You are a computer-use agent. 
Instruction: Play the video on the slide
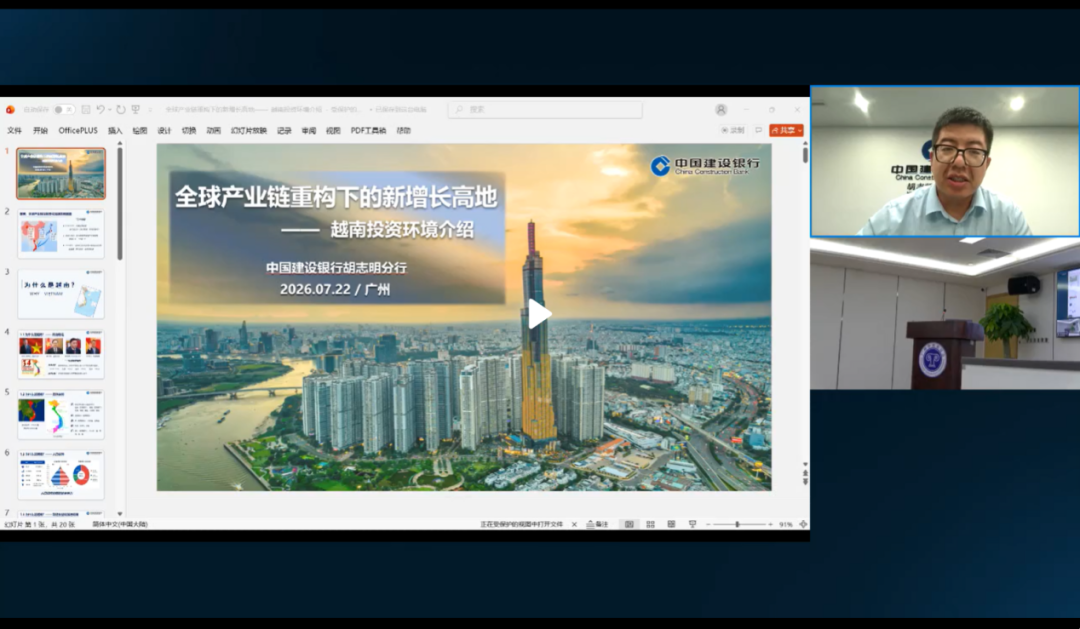tap(539, 314)
